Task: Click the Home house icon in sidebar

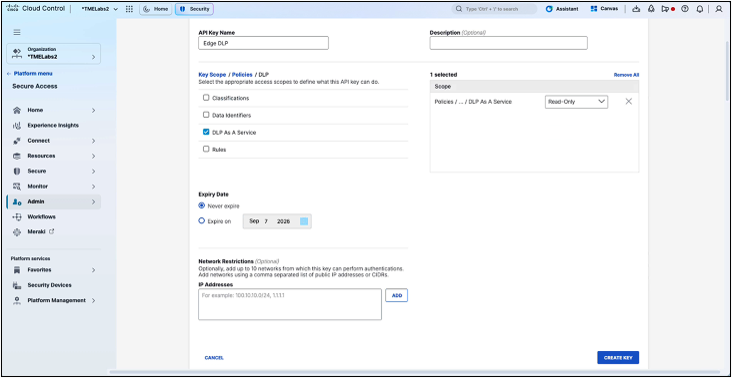Action: [17, 111]
